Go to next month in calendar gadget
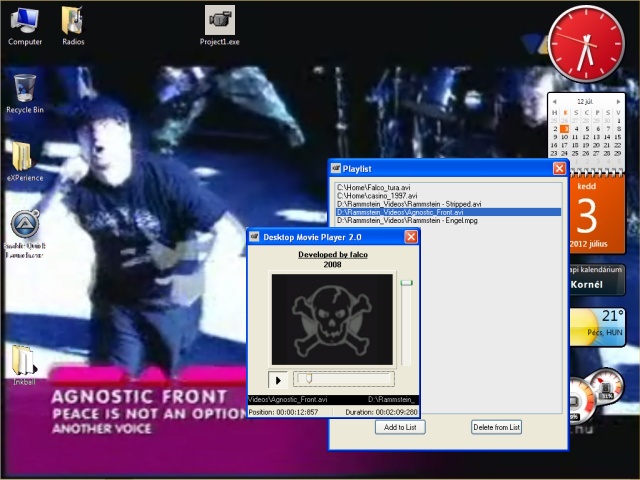This screenshot has height=480, width=640. pos(618,101)
